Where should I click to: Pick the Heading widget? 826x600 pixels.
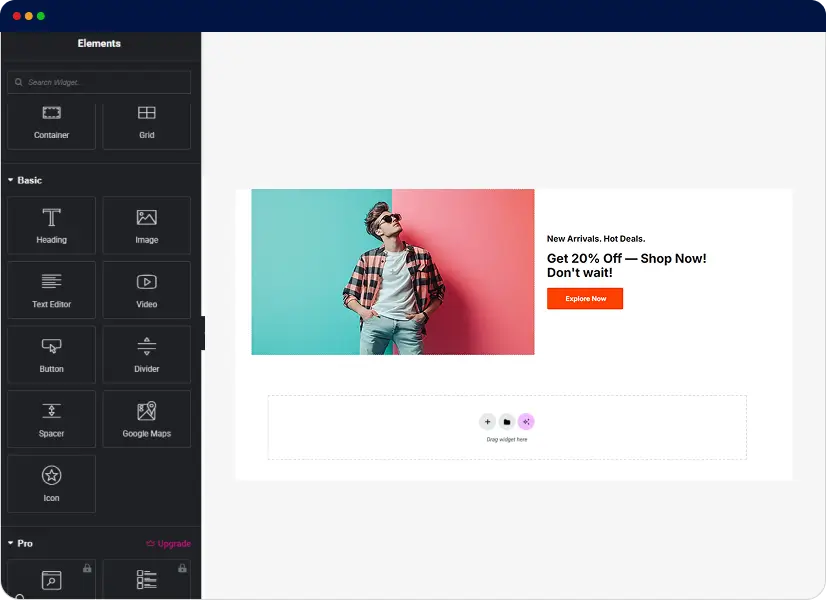coord(51,225)
